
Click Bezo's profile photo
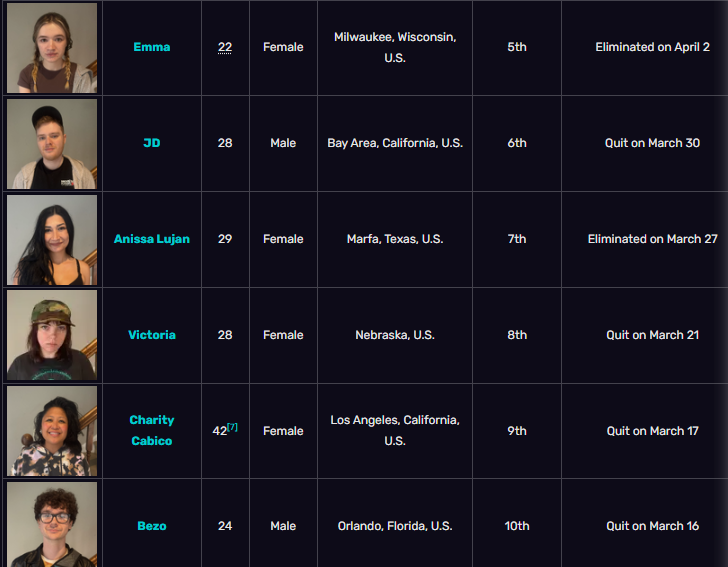pyautogui.click(x=52, y=524)
